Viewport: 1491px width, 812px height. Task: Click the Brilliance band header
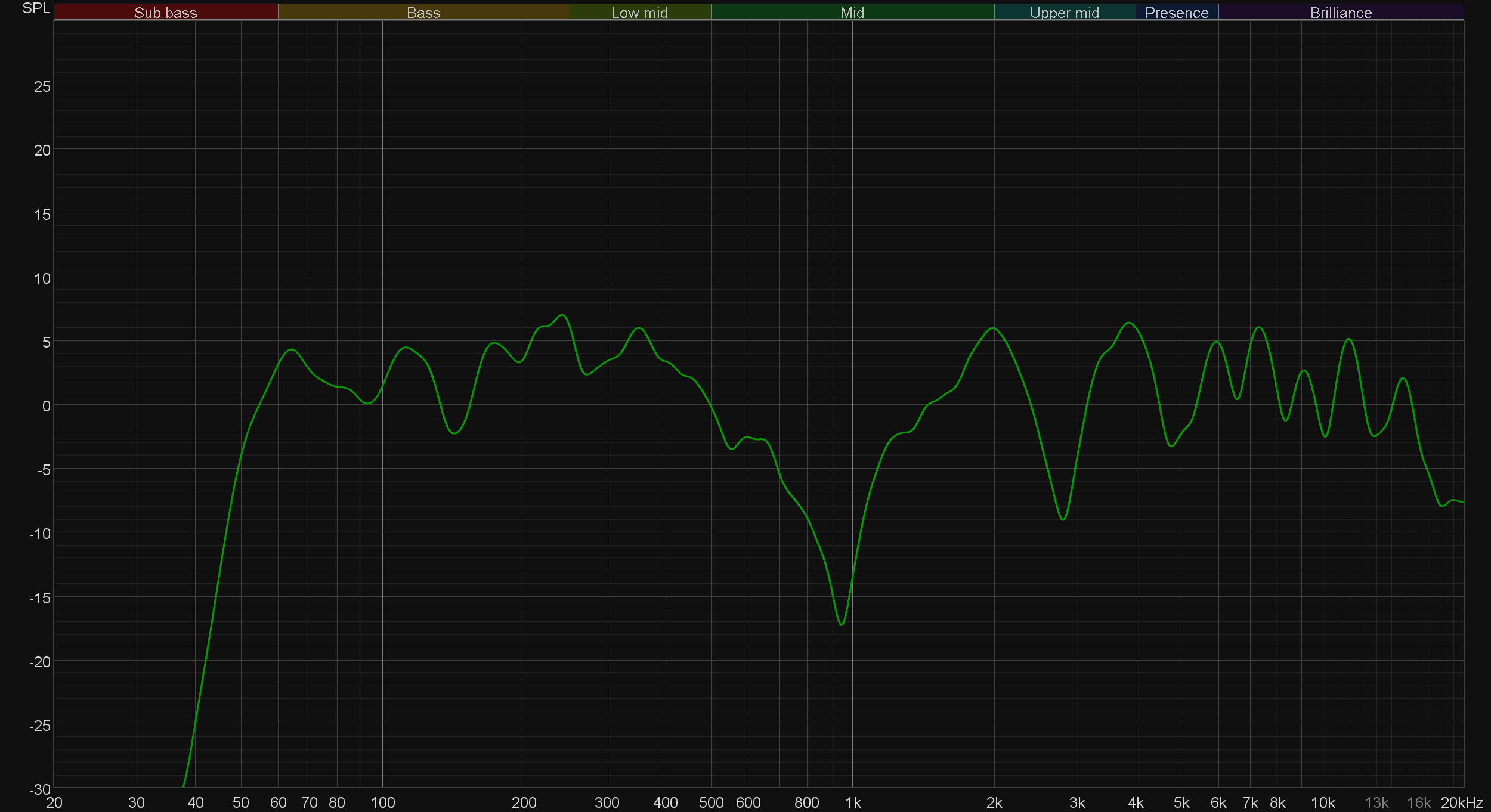click(1341, 13)
